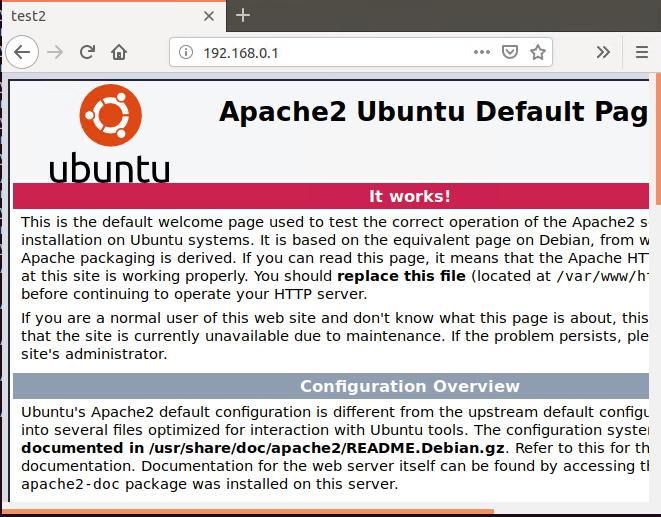
Task: Open the Firefox hamburger menu
Action: click(642, 52)
